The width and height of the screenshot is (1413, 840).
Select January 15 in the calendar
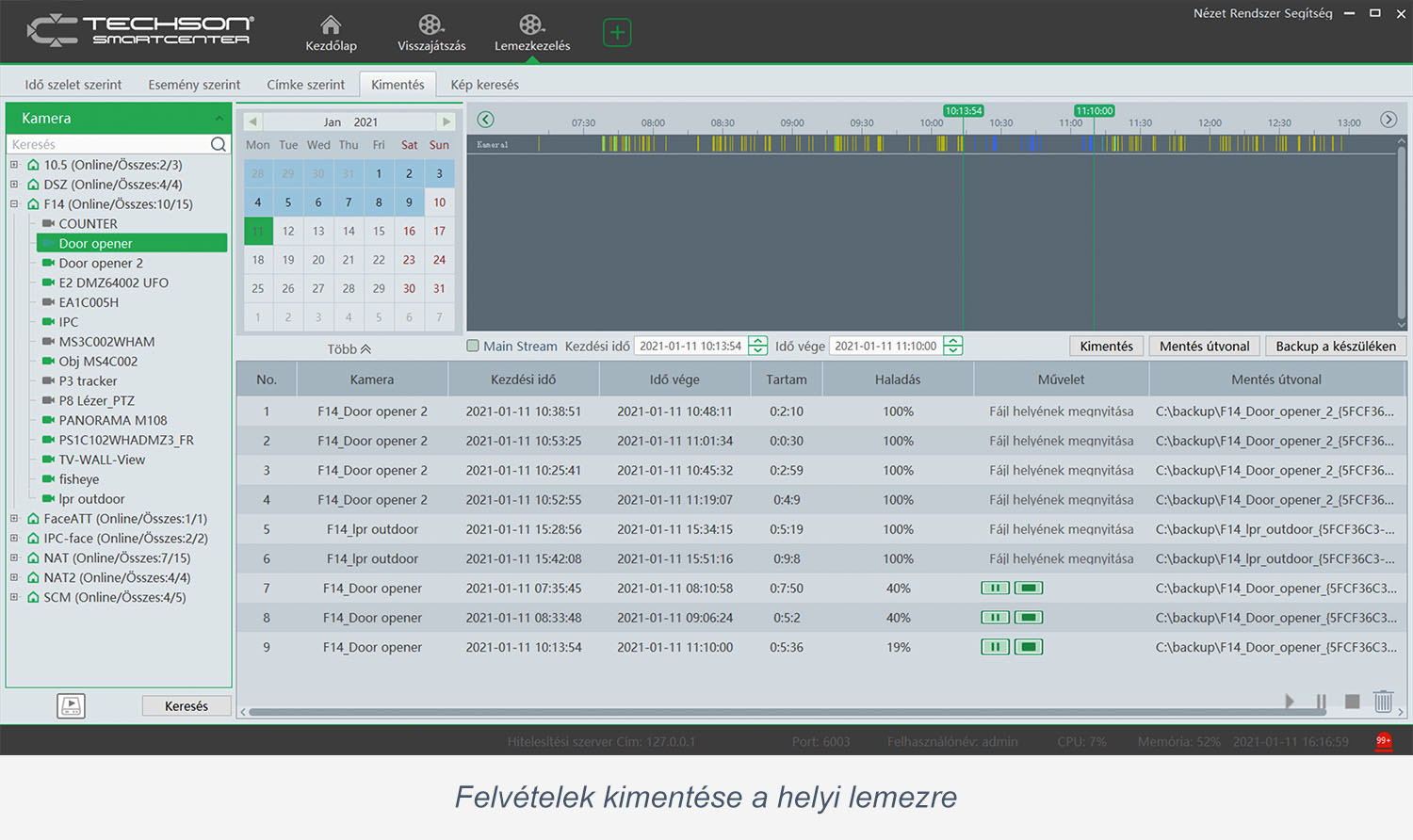379,232
